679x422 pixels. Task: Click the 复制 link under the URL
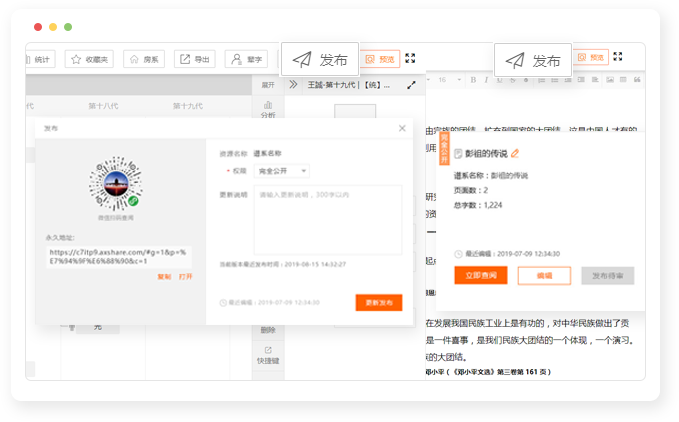click(164, 276)
